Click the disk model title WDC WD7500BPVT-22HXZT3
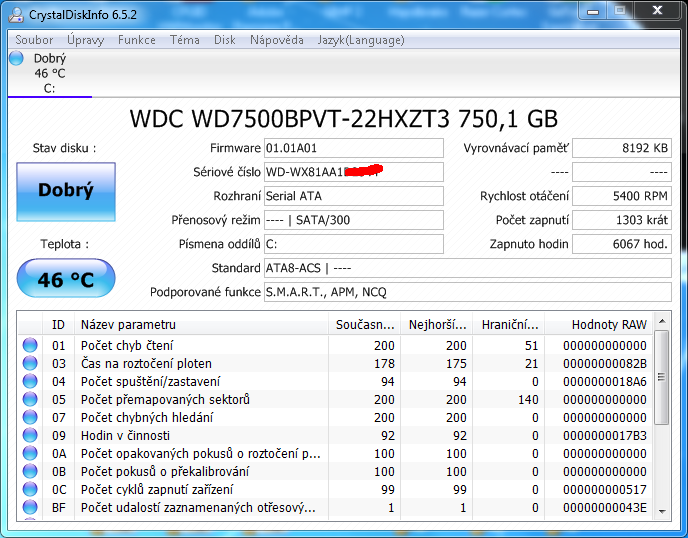Viewport: 688px width, 538px height. tap(344, 119)
